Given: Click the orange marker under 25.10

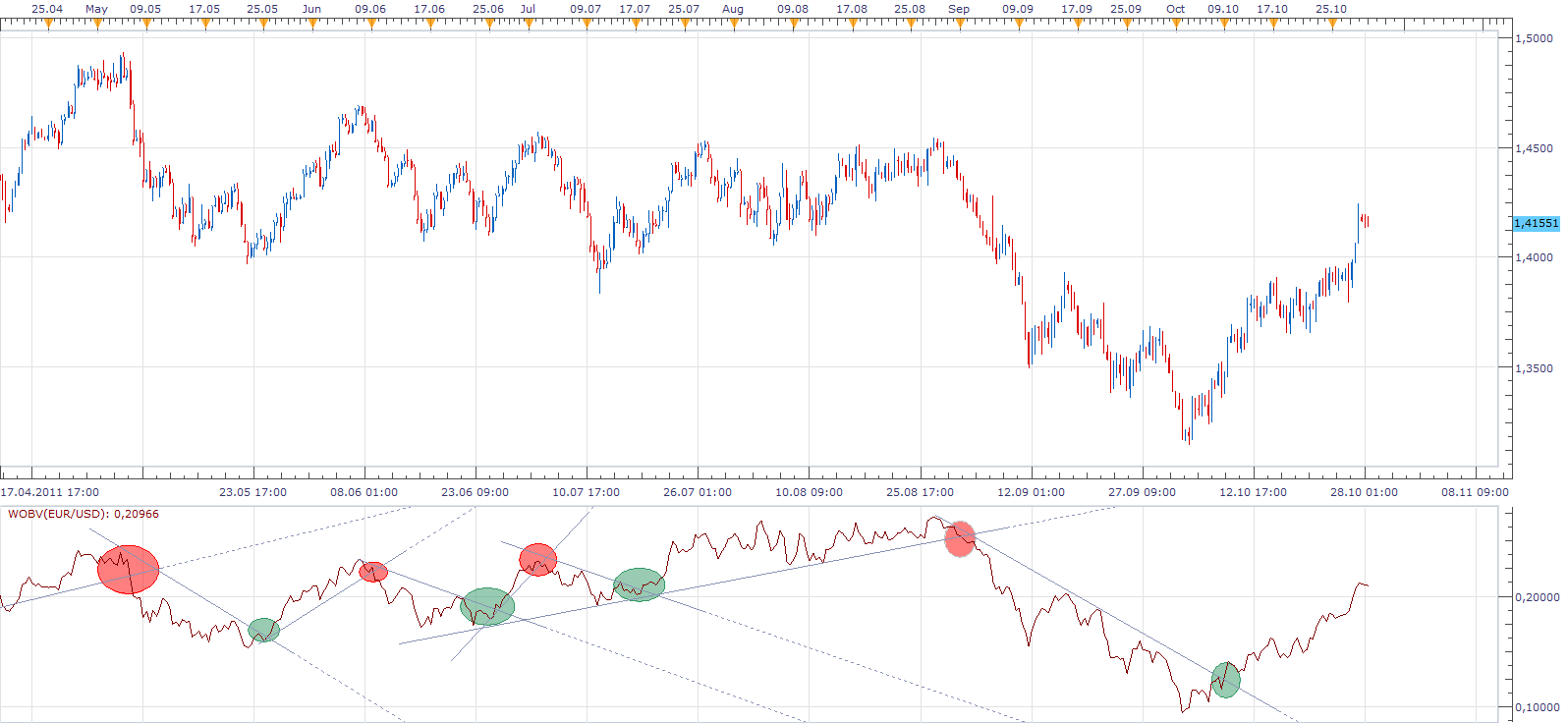Looking at the screenshot, I should [1331, 25].
